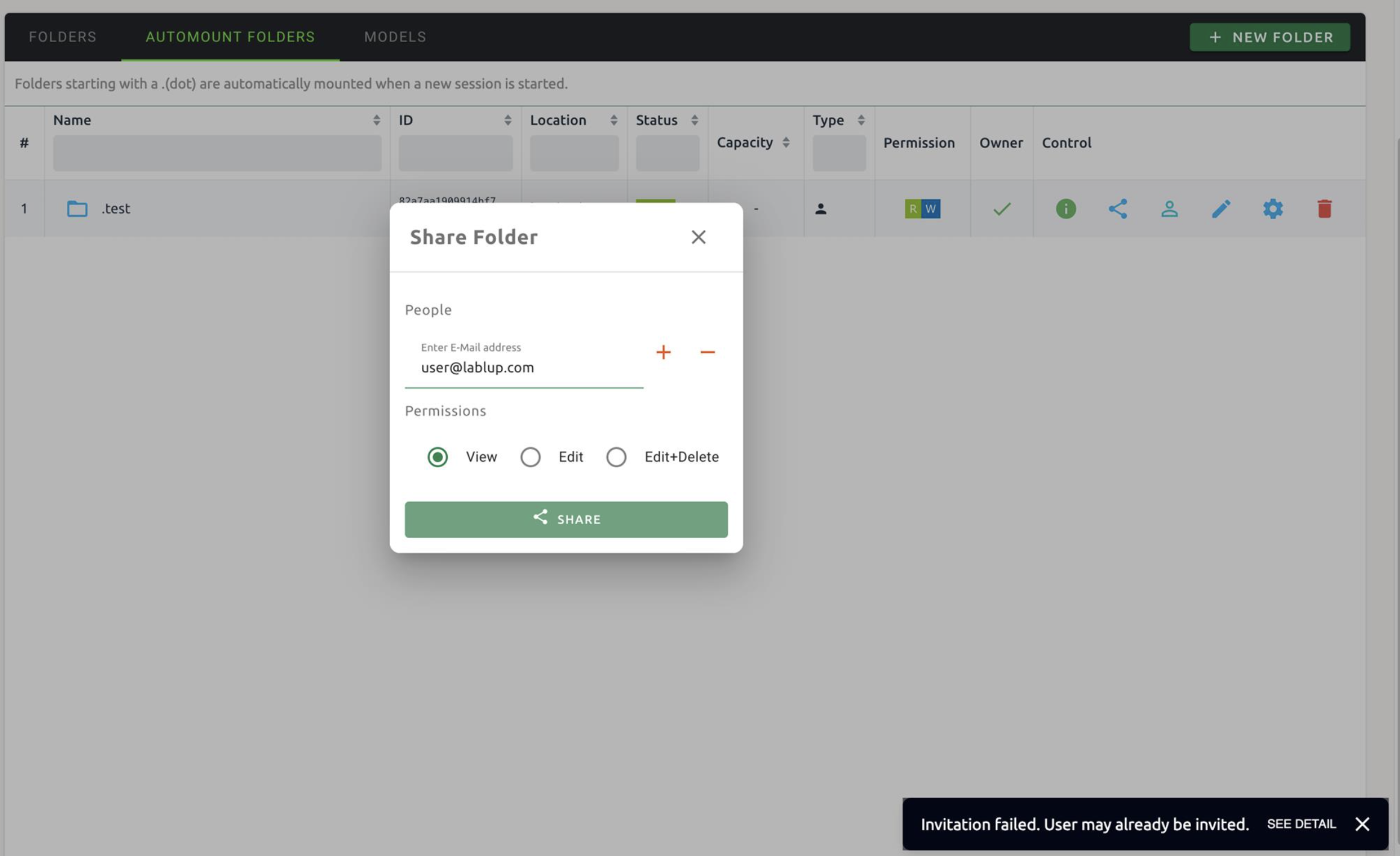Select the View permission radio button
Viewport: 1400px width, 856px height.
click(438, 457)
